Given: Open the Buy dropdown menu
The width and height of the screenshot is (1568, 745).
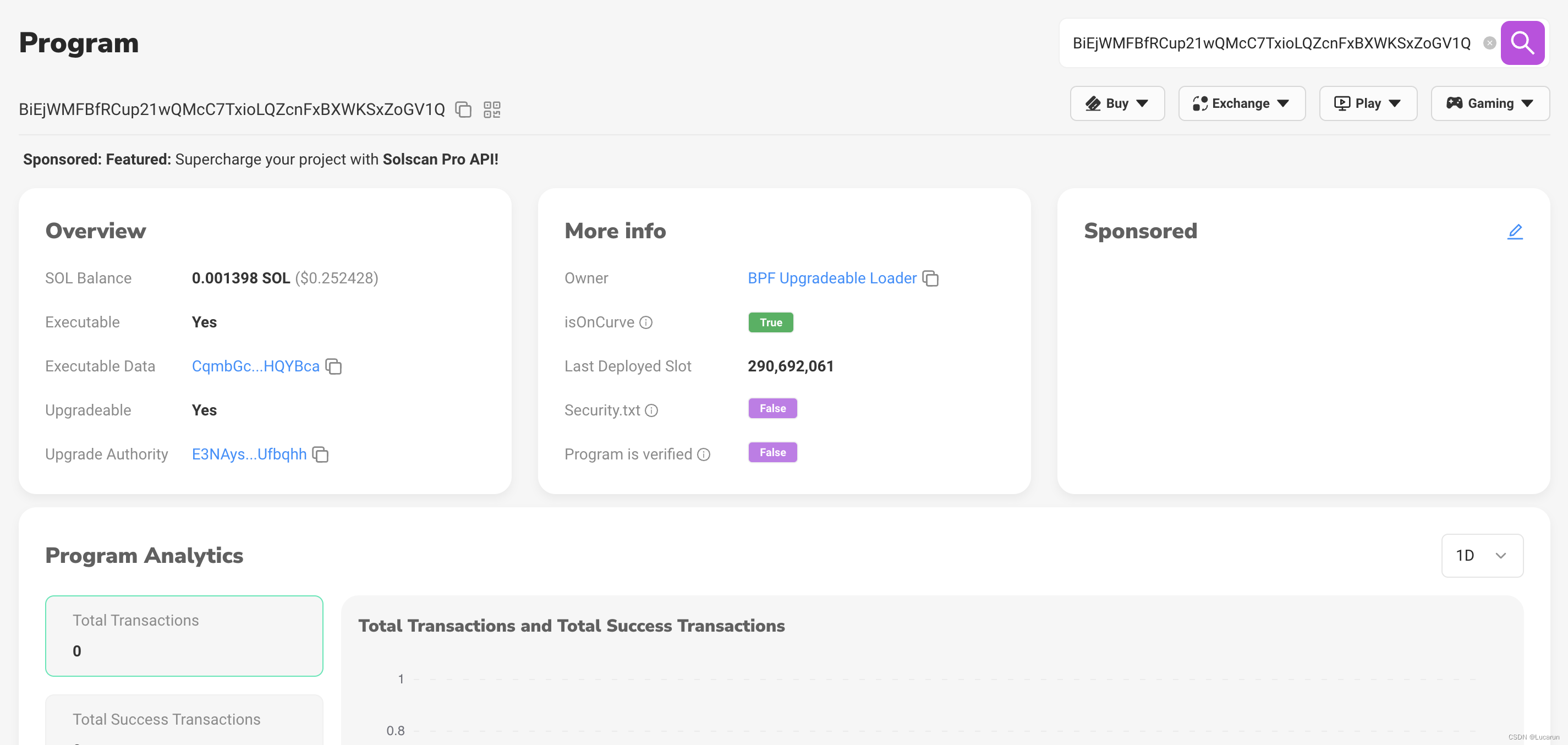Looking at the screenshot, I should (x=1117, y=103).
